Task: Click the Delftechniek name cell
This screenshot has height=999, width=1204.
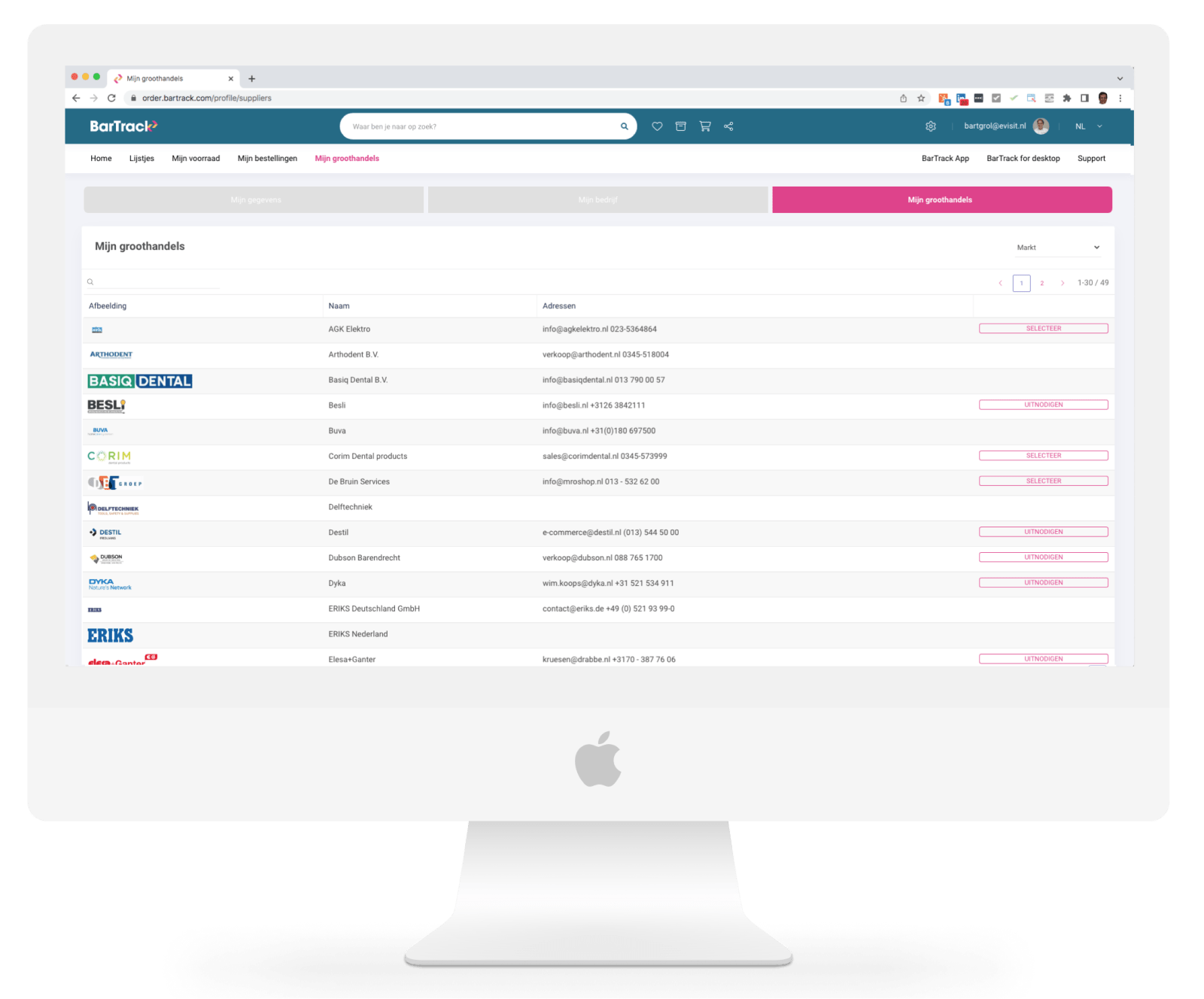Action: tap(351, 507)
